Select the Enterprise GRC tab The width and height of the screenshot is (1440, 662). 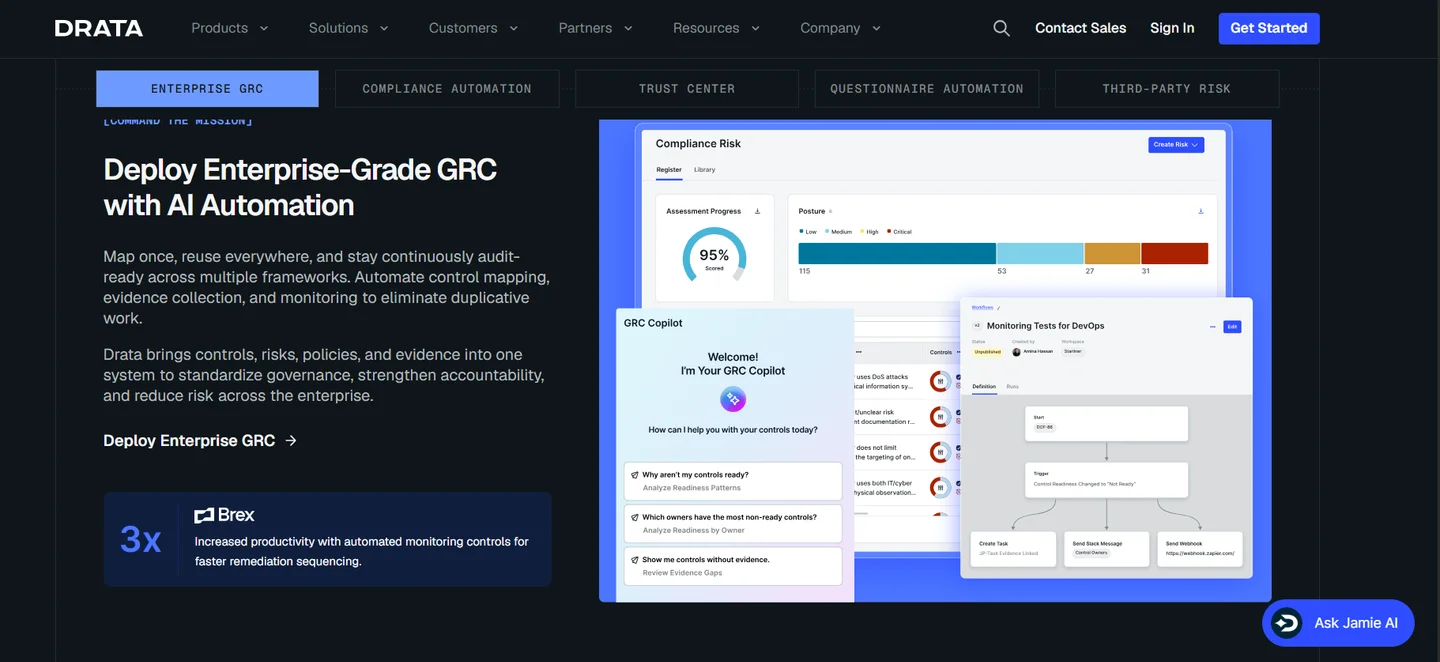(x=207, y=89)
